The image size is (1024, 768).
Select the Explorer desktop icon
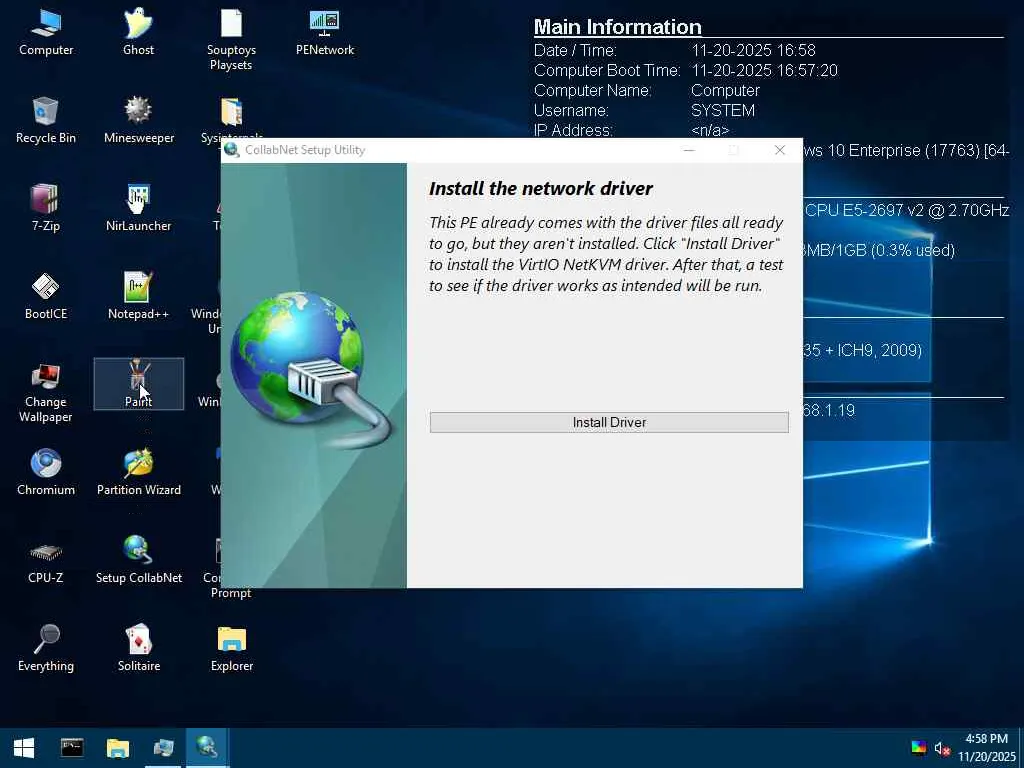(231, 648)
